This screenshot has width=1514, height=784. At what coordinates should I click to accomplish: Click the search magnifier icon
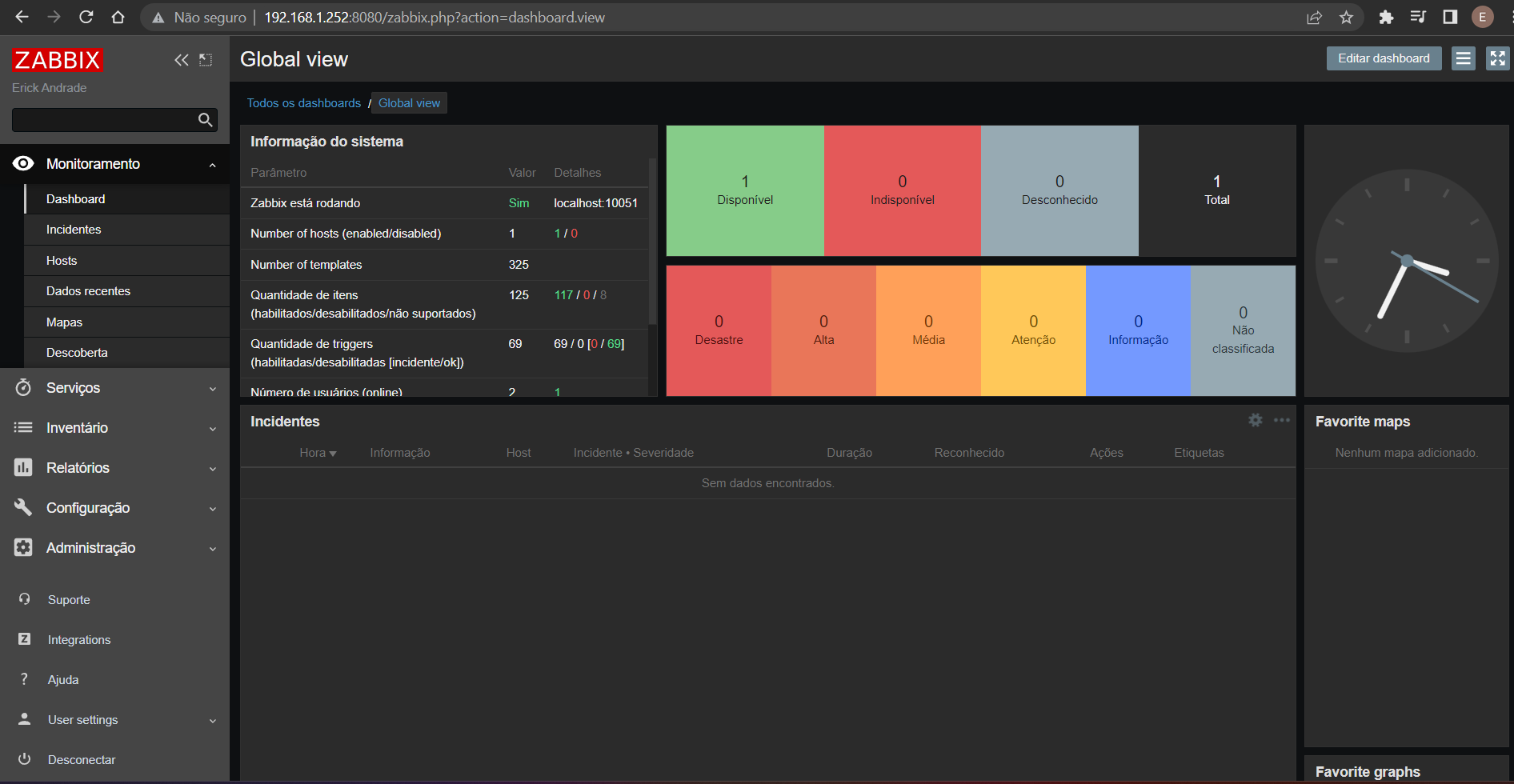[206, 120]
